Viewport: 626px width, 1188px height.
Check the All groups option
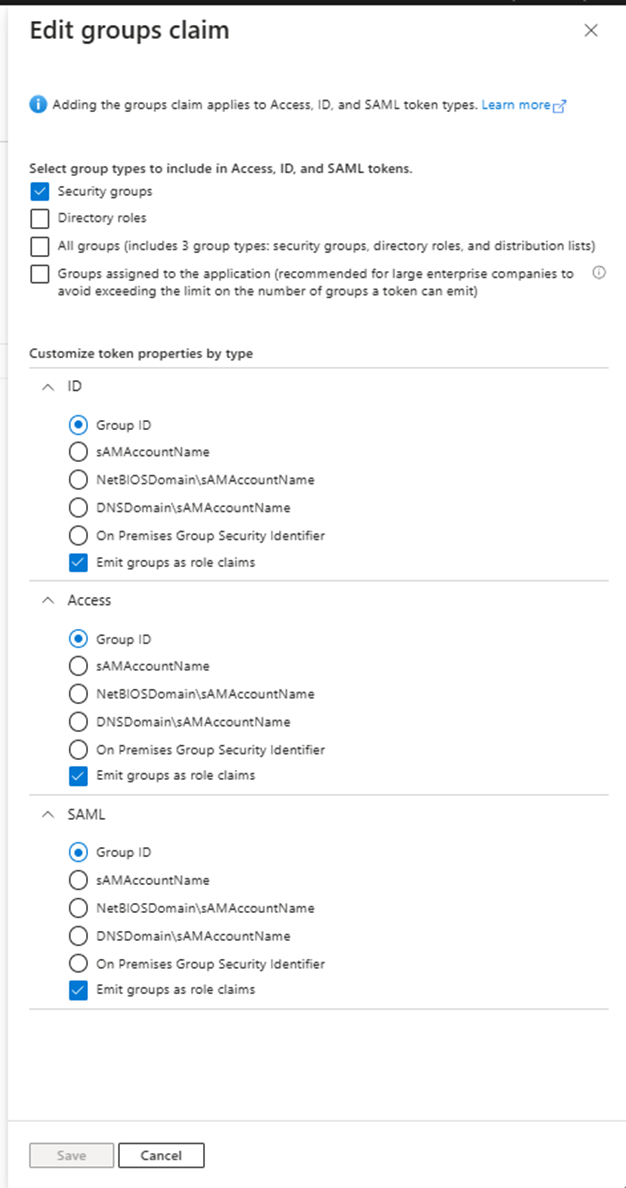39,246
